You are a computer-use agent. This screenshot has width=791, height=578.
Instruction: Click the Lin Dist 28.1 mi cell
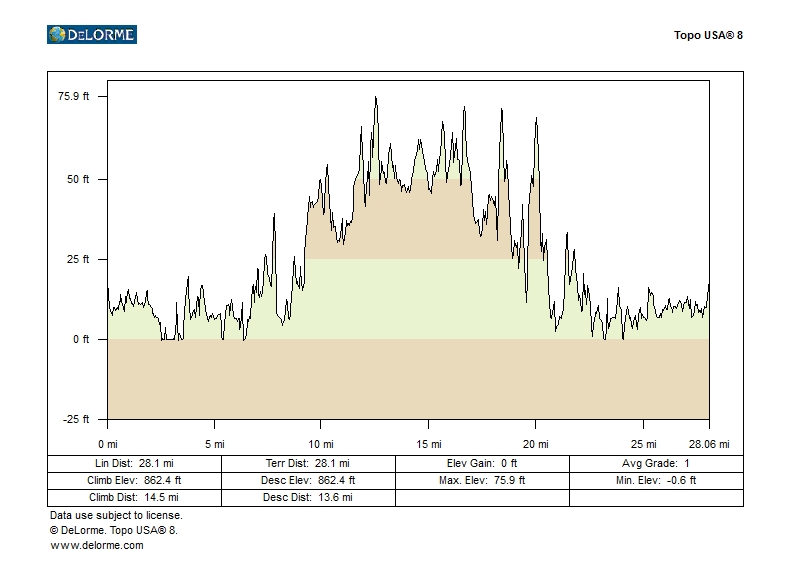(x=134, y=464)
